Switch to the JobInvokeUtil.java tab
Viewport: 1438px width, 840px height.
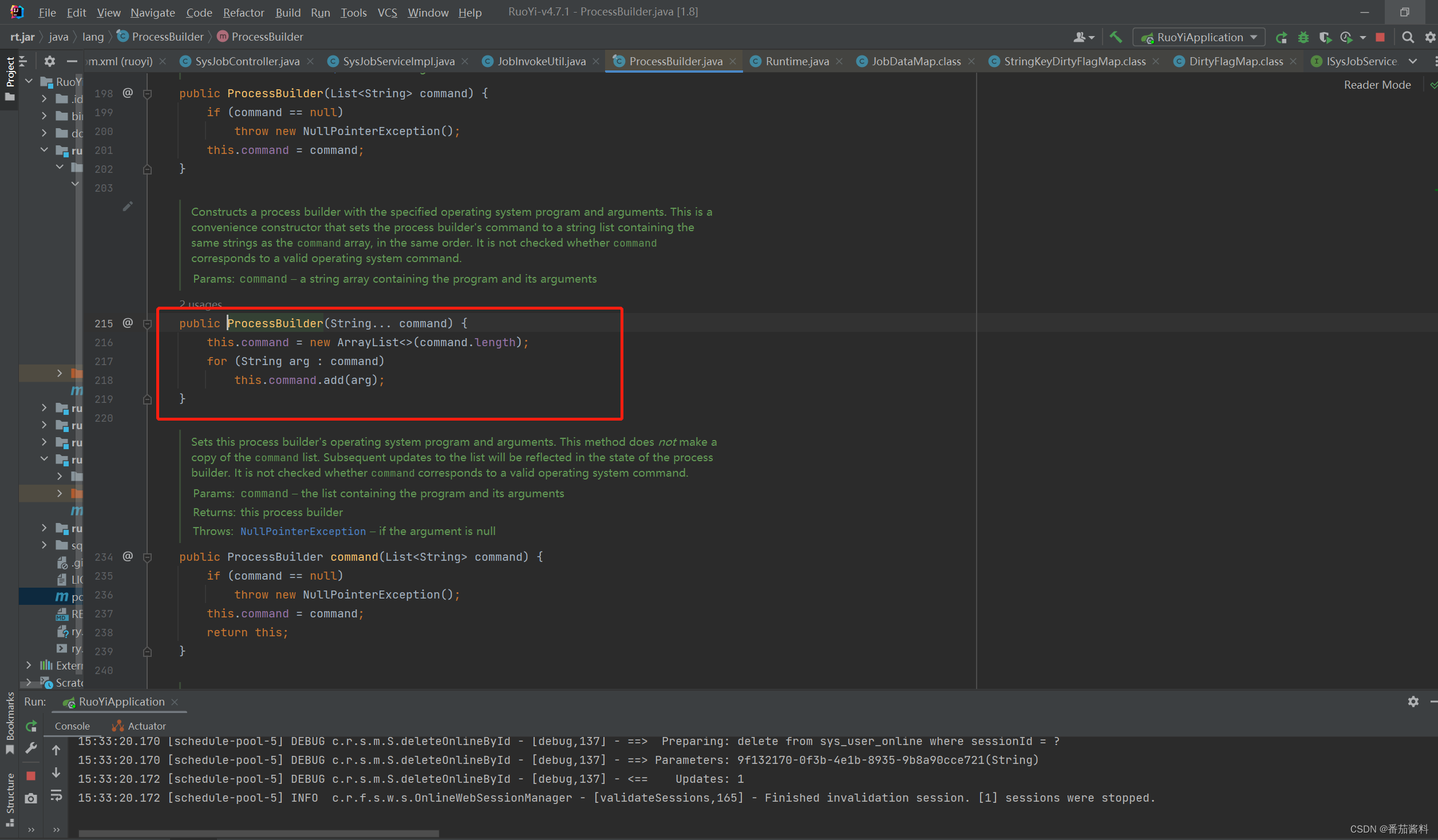click(x=541, y=61)
